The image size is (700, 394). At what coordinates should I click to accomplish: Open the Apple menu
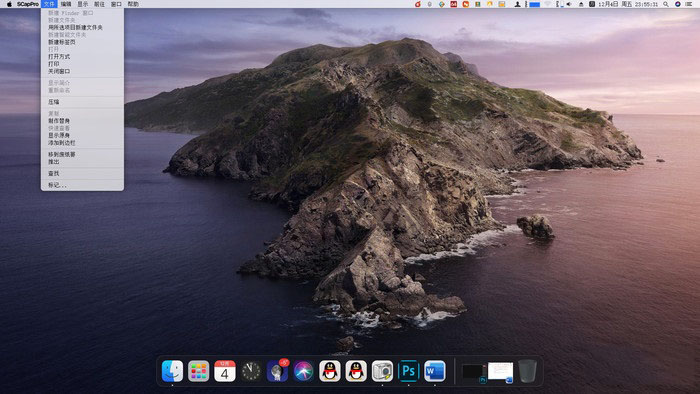[x=9, y=4]
